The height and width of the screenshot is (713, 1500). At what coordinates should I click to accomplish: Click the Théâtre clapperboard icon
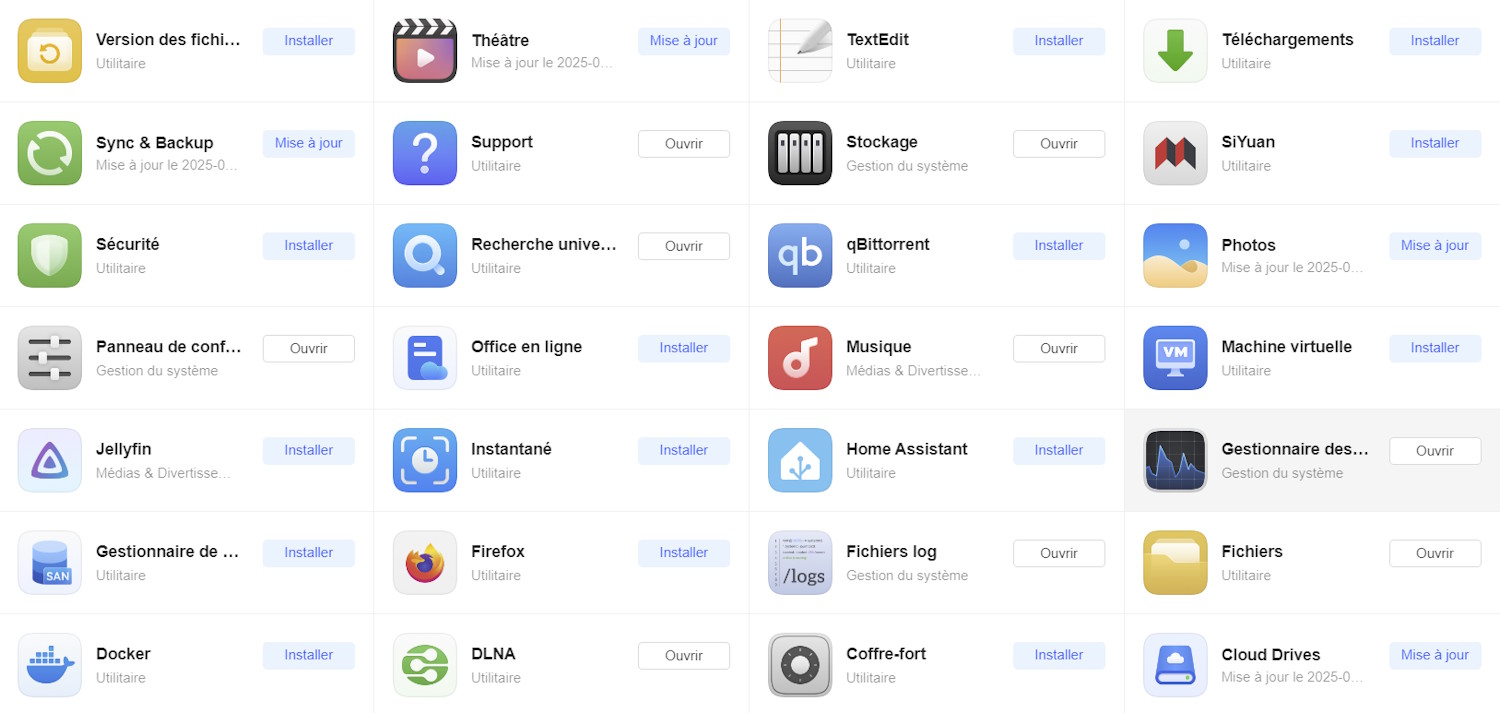tap(425, 51)
